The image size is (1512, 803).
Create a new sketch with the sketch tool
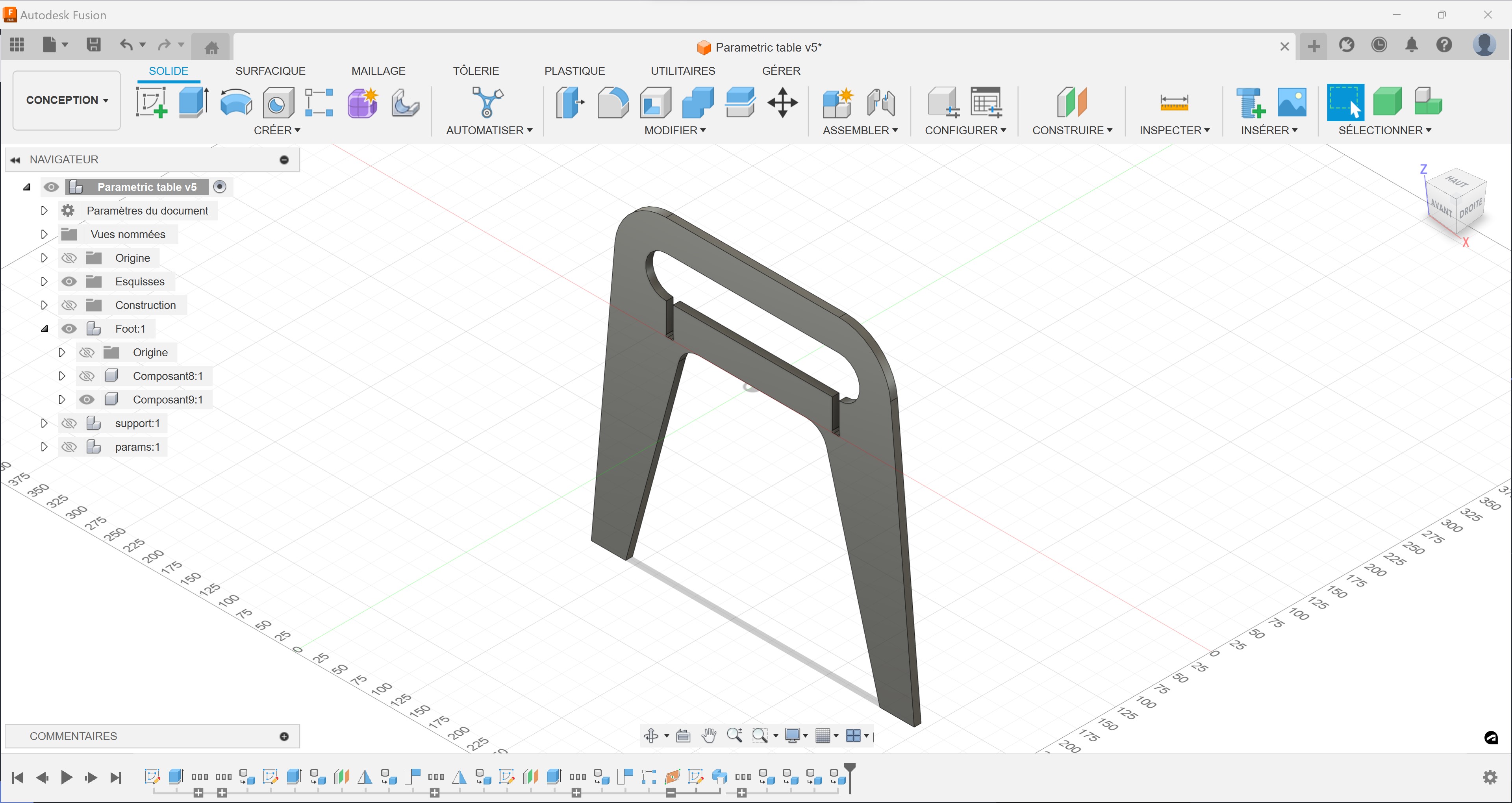(152, 103)
